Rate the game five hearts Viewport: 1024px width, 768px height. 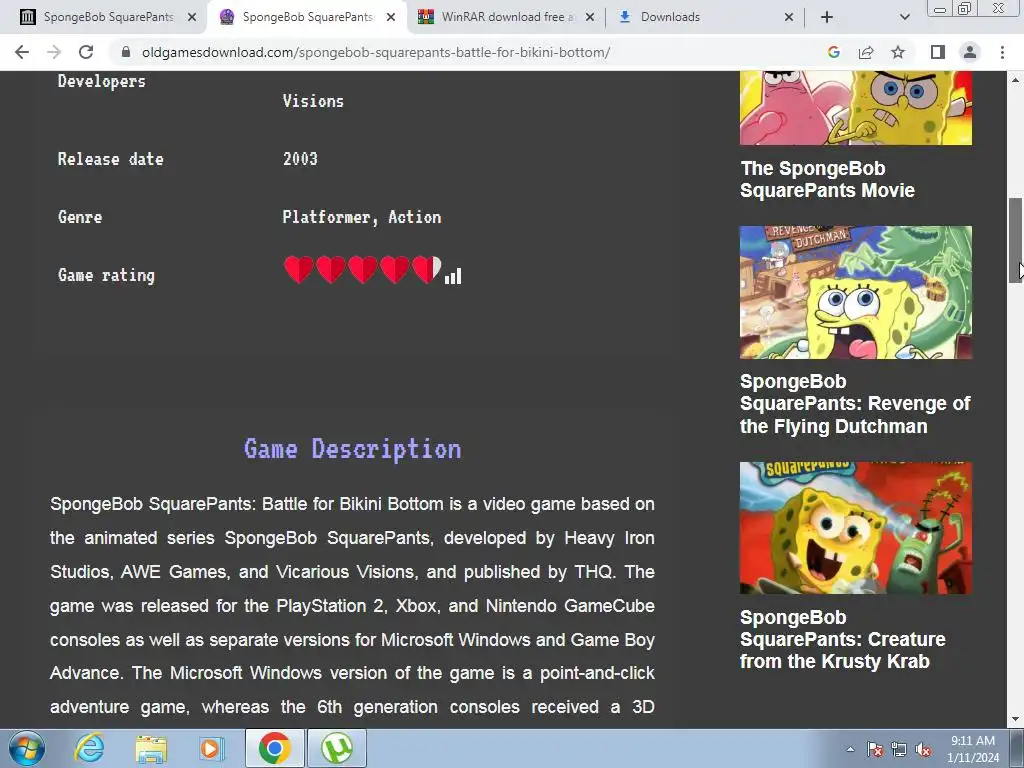pyautogui.click(x=426, y=270)
